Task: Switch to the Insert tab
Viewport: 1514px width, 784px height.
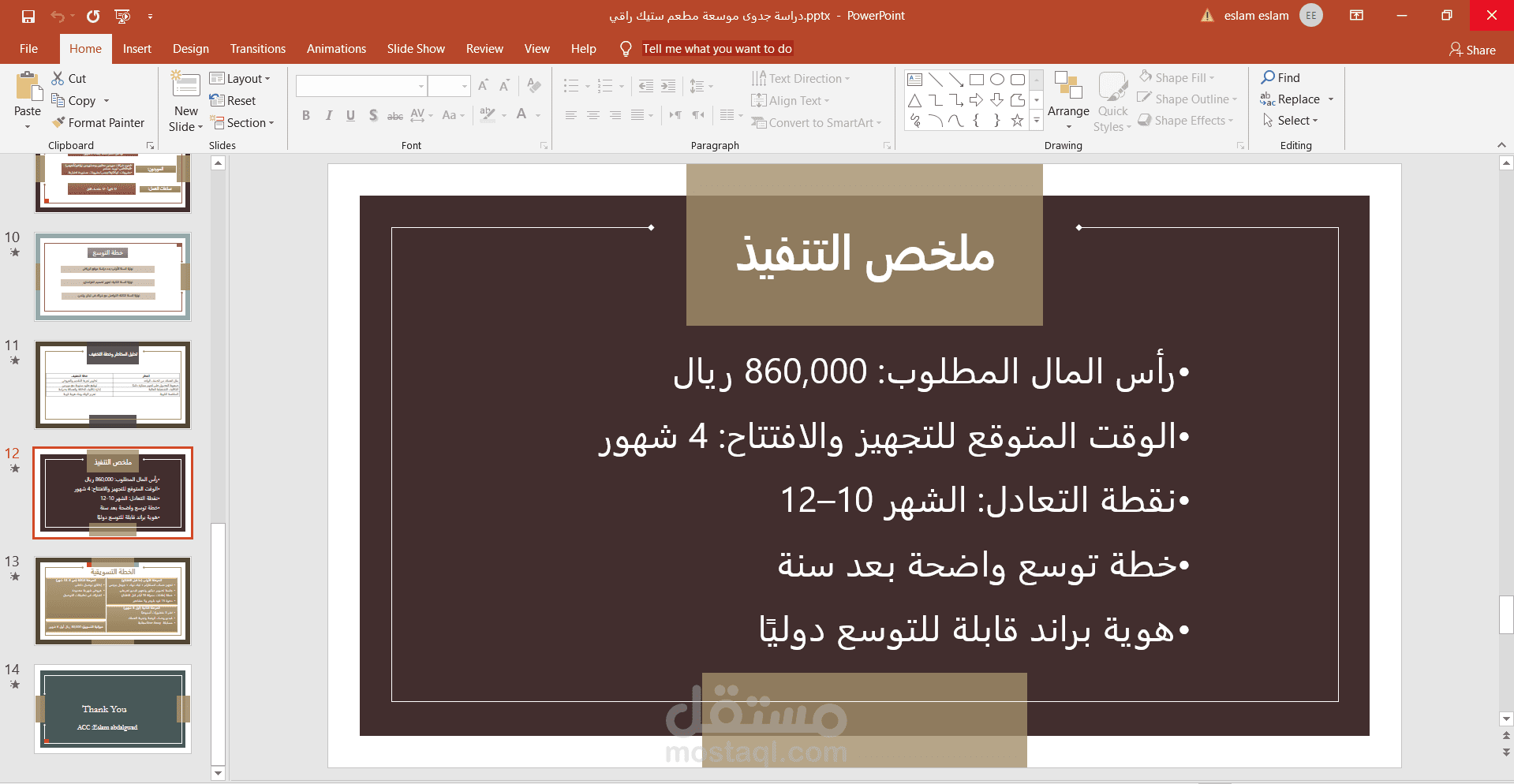Action: 137,49
